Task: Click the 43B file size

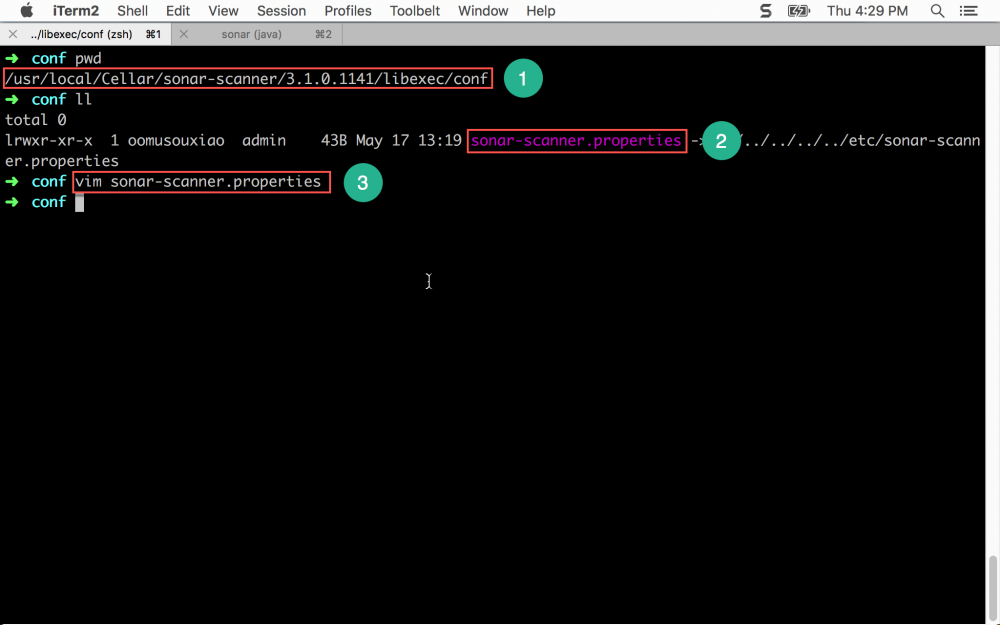Action: point(334,140)
